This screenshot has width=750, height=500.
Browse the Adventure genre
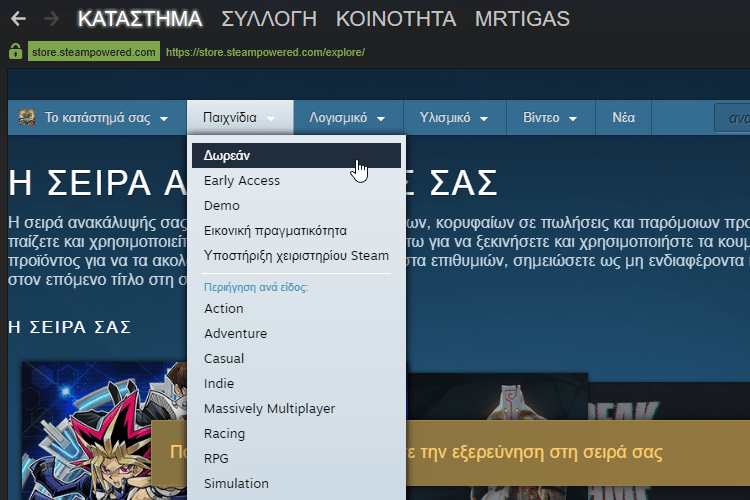coord(296,333)
